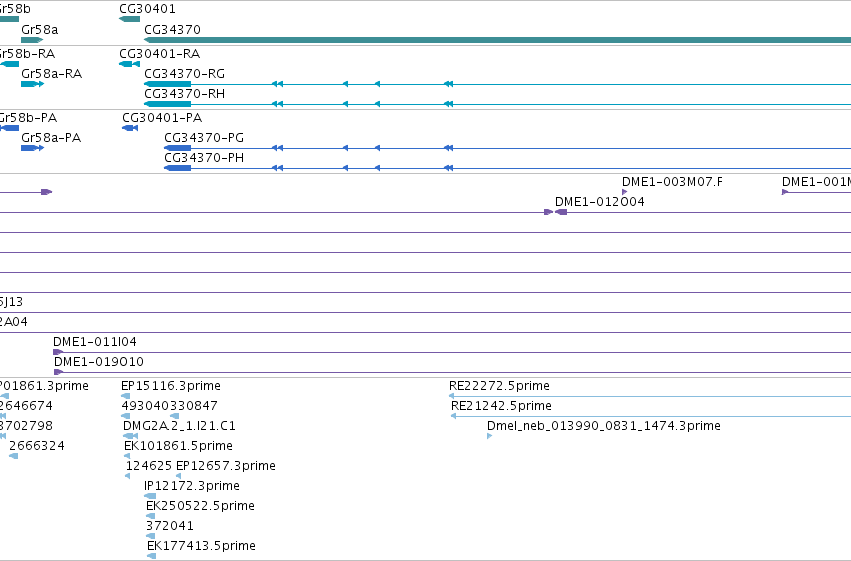Viewport: 851px width, 561px height.
Task: Select the CG34370-PG coding exon block
Action: 178,148
